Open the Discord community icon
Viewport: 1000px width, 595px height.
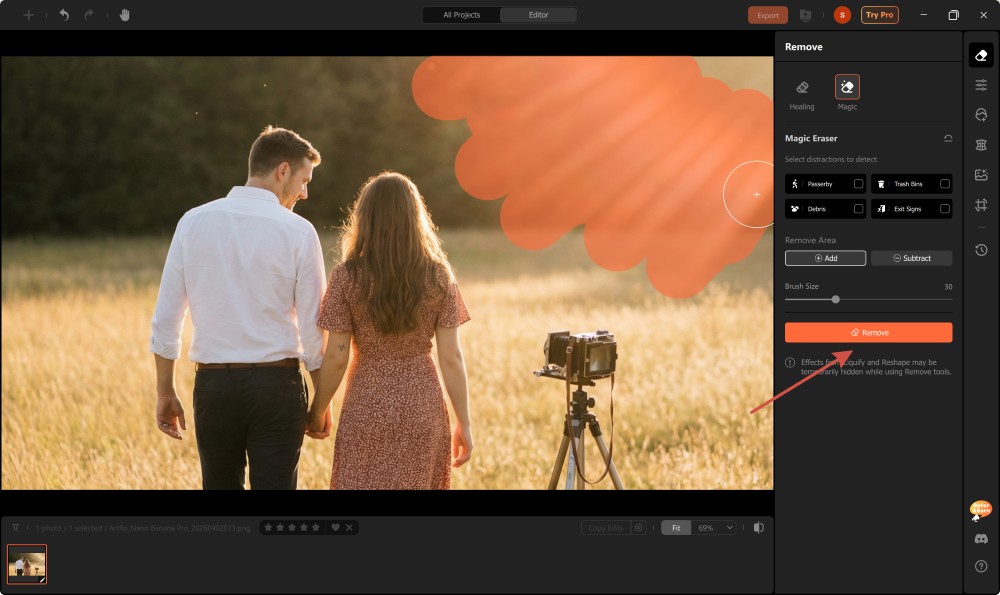pos(981,539)
